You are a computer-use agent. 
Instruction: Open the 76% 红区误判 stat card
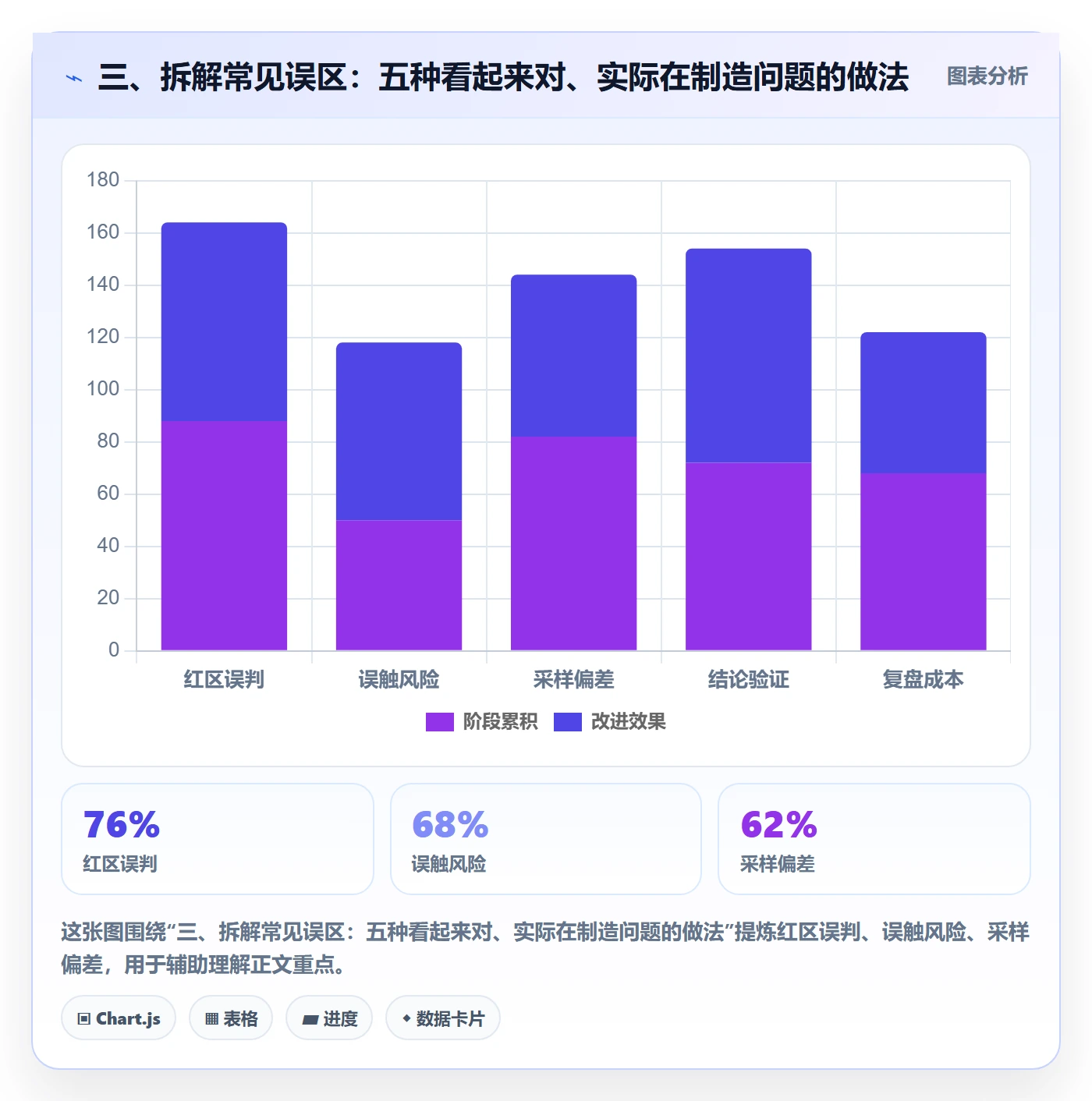[x=218, y=839]
